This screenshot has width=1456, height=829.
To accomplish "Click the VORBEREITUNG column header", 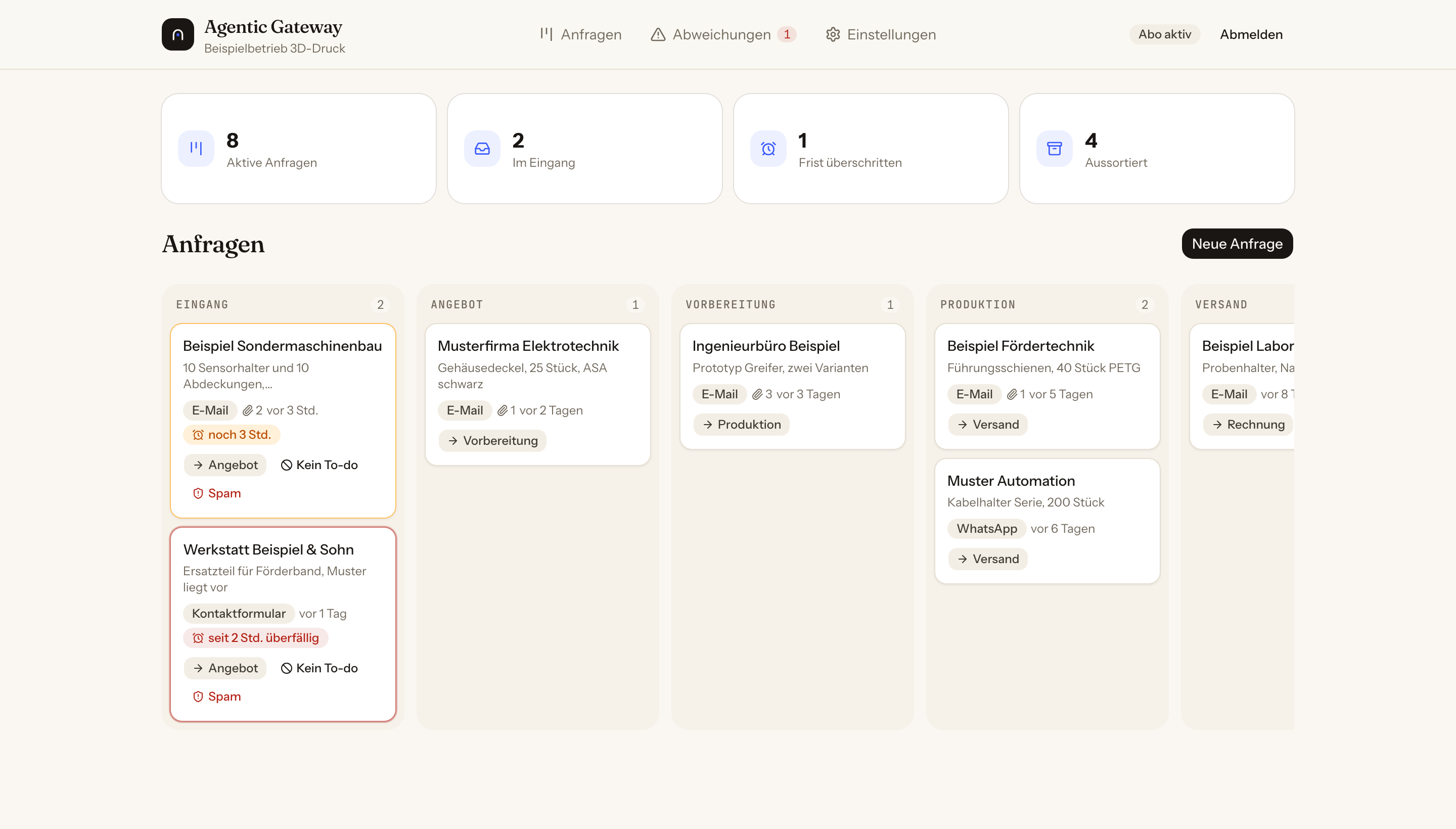I will click(x=731, y=305).
